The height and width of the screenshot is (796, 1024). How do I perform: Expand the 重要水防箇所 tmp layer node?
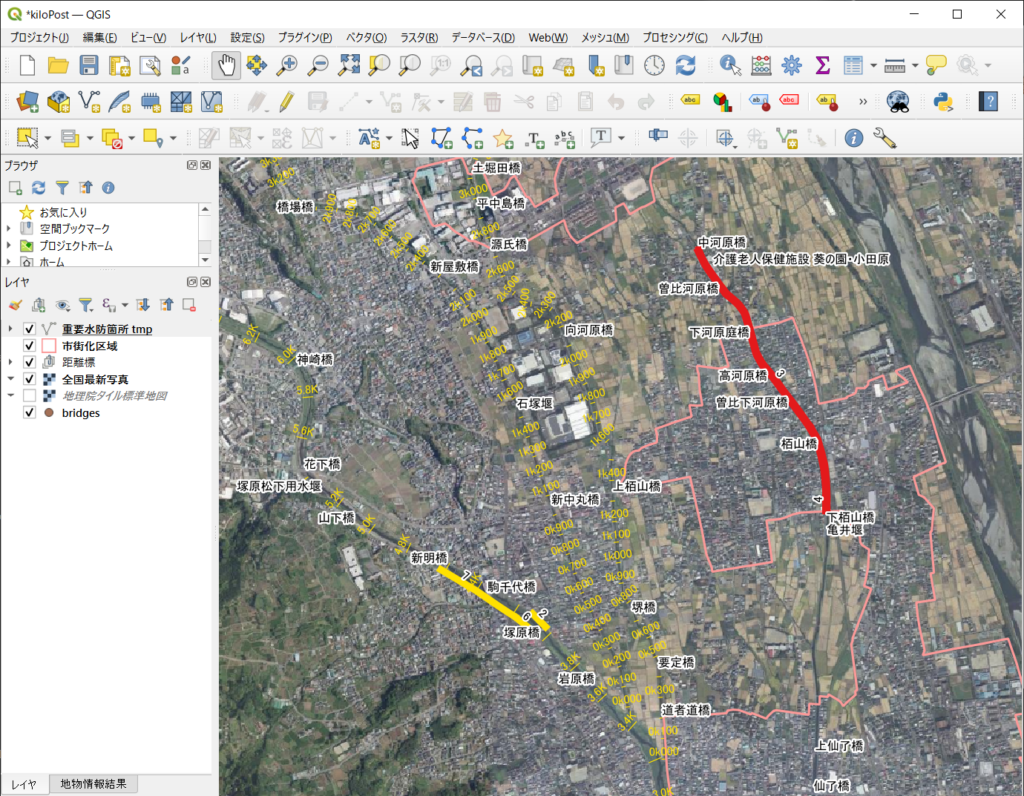(10, 328)
